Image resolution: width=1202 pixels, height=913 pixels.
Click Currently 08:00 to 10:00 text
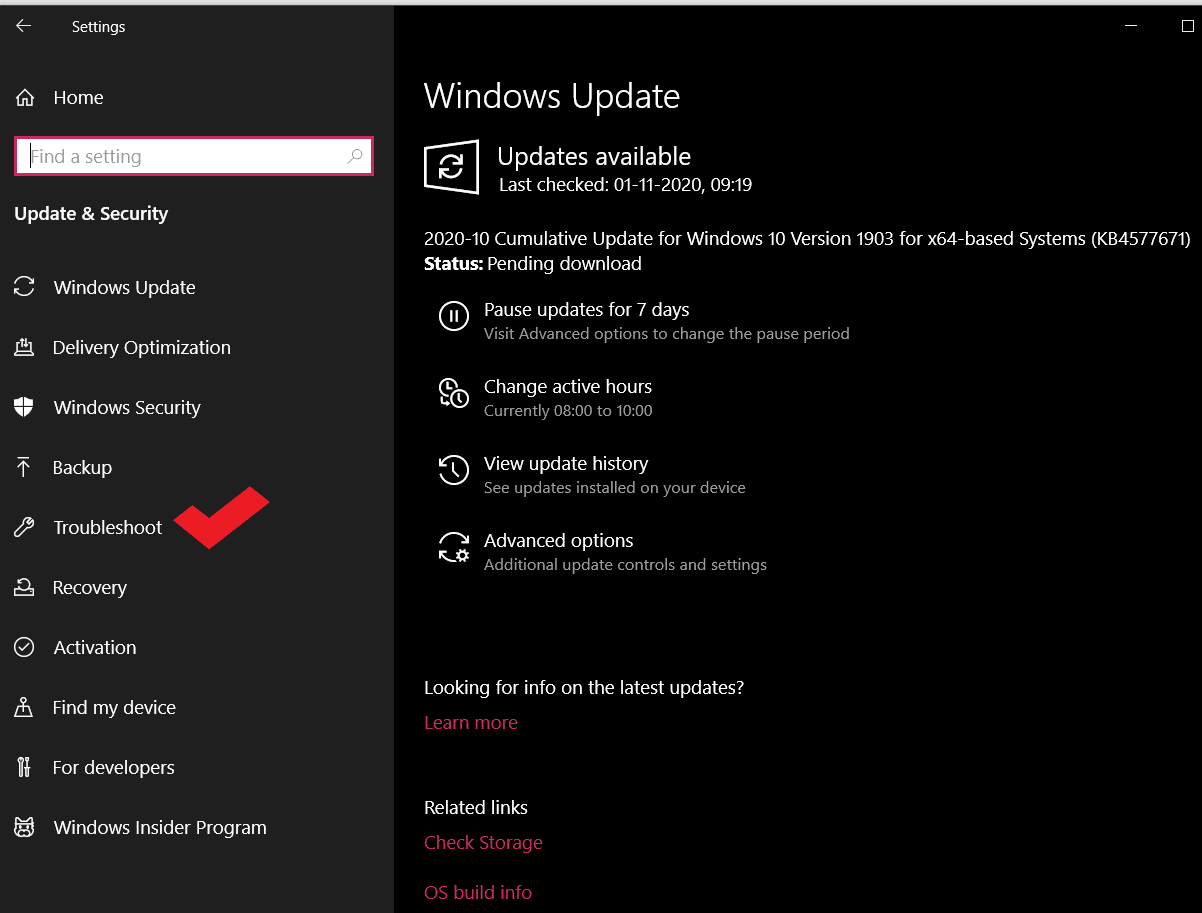pos(568,411)
